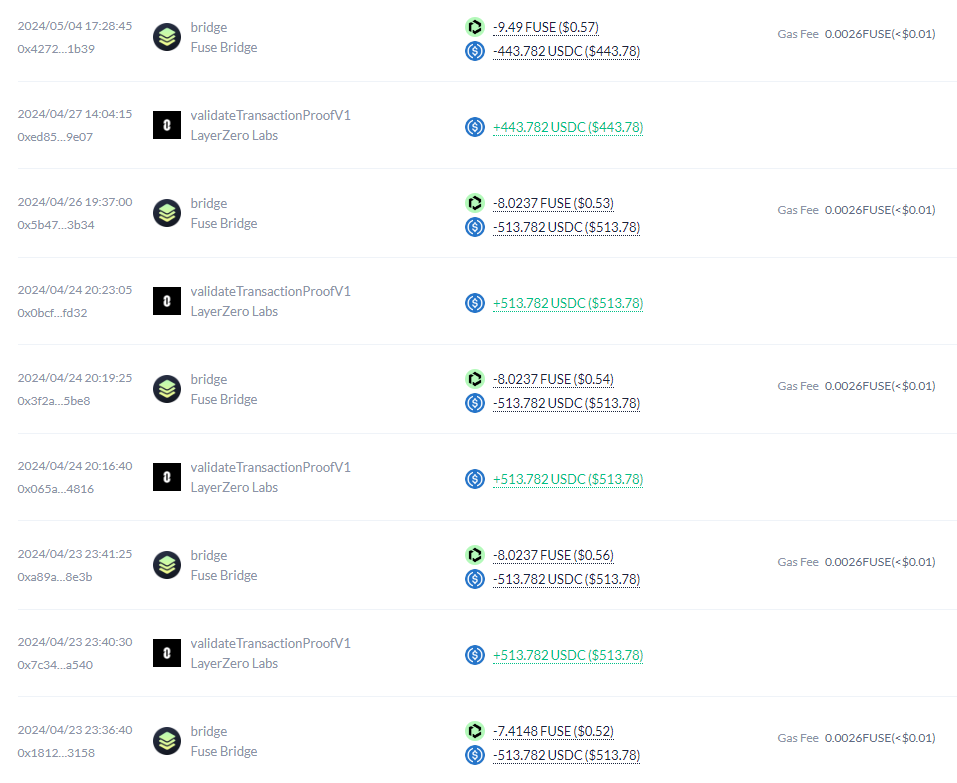Open transaction hash 0x4272...1b39

[x=56, y=49]
